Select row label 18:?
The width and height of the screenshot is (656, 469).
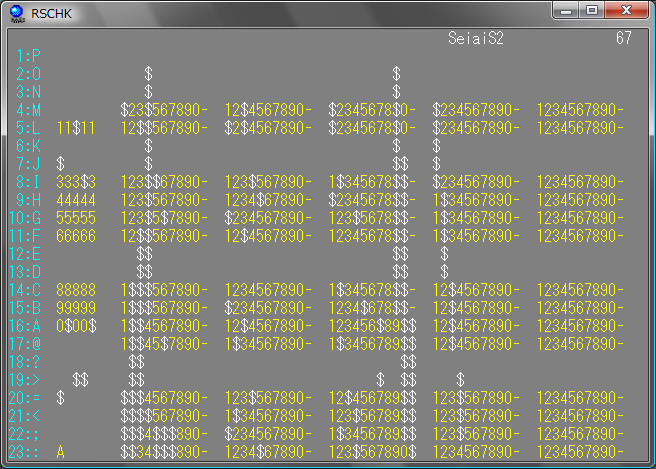coord(25,361)
